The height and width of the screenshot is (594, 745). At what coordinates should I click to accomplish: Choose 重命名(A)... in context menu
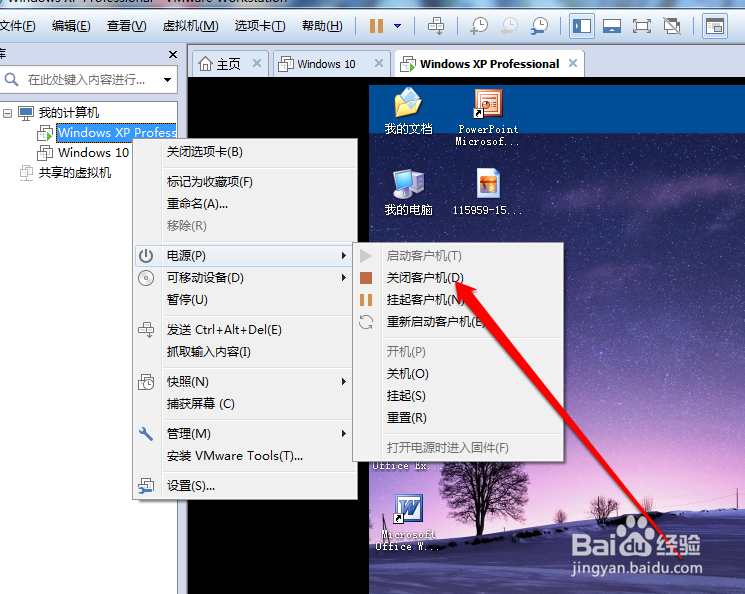coord(245,204)
